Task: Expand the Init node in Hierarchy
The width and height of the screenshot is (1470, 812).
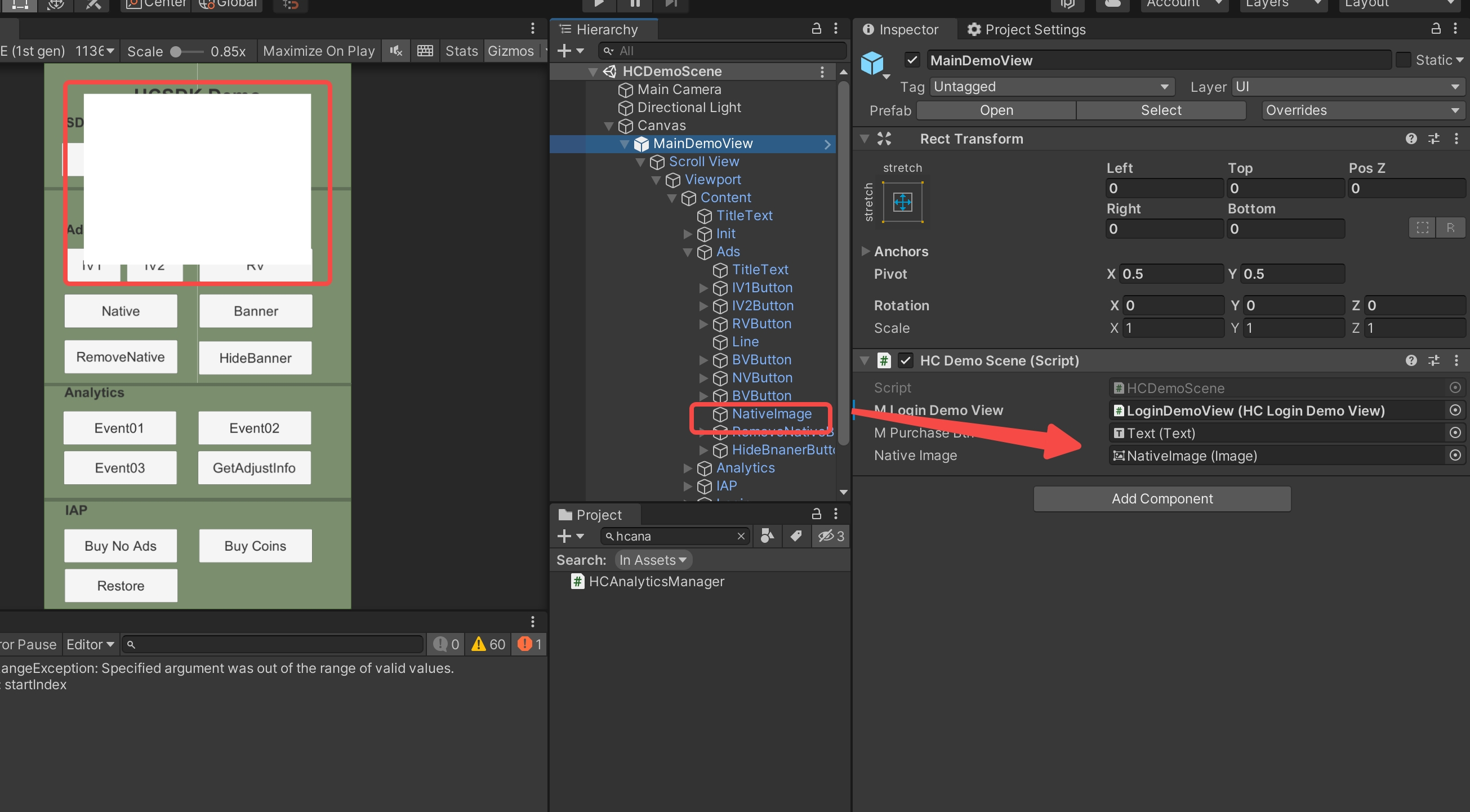Action: (x=688, y=234)
